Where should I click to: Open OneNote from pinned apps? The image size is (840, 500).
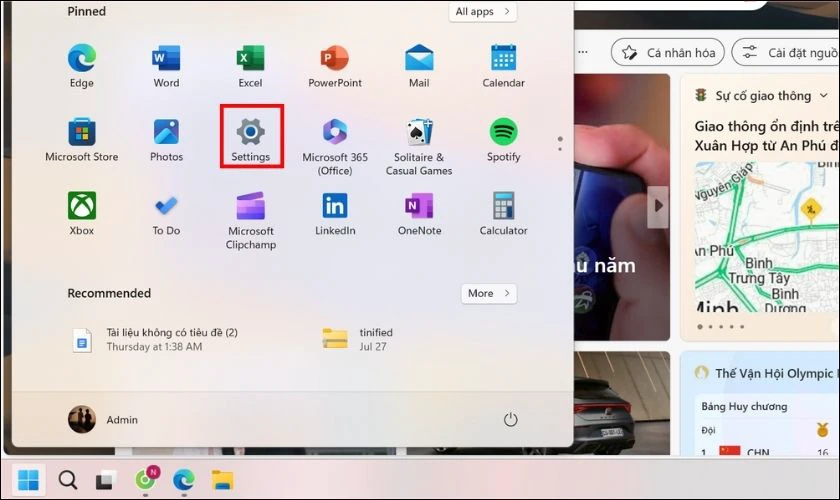coord(419,213)
